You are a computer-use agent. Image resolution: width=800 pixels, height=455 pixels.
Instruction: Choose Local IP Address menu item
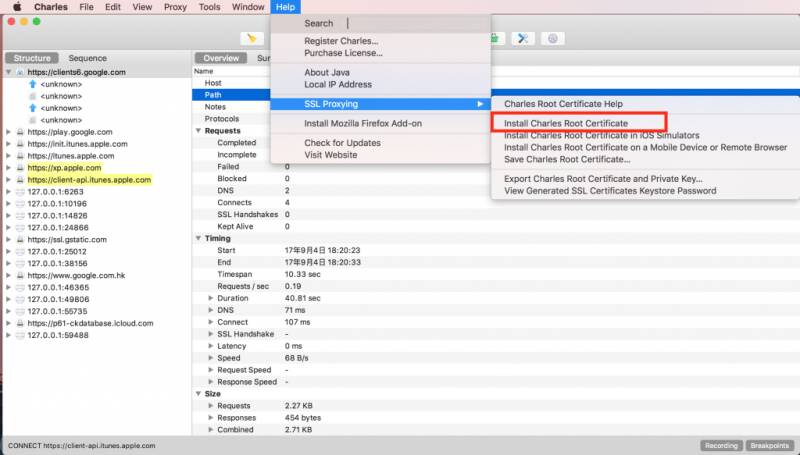[x=338, y=85]
